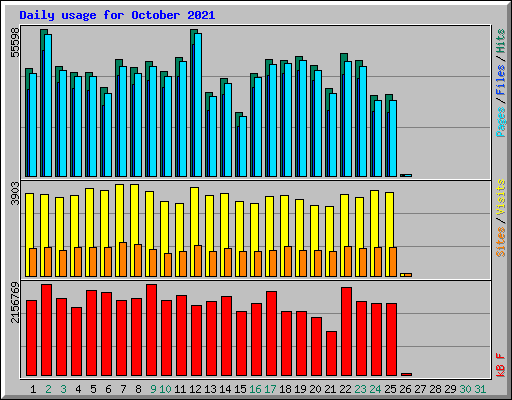
Task: Click day label 26 on x-axis
Action: tap(405, 389)
